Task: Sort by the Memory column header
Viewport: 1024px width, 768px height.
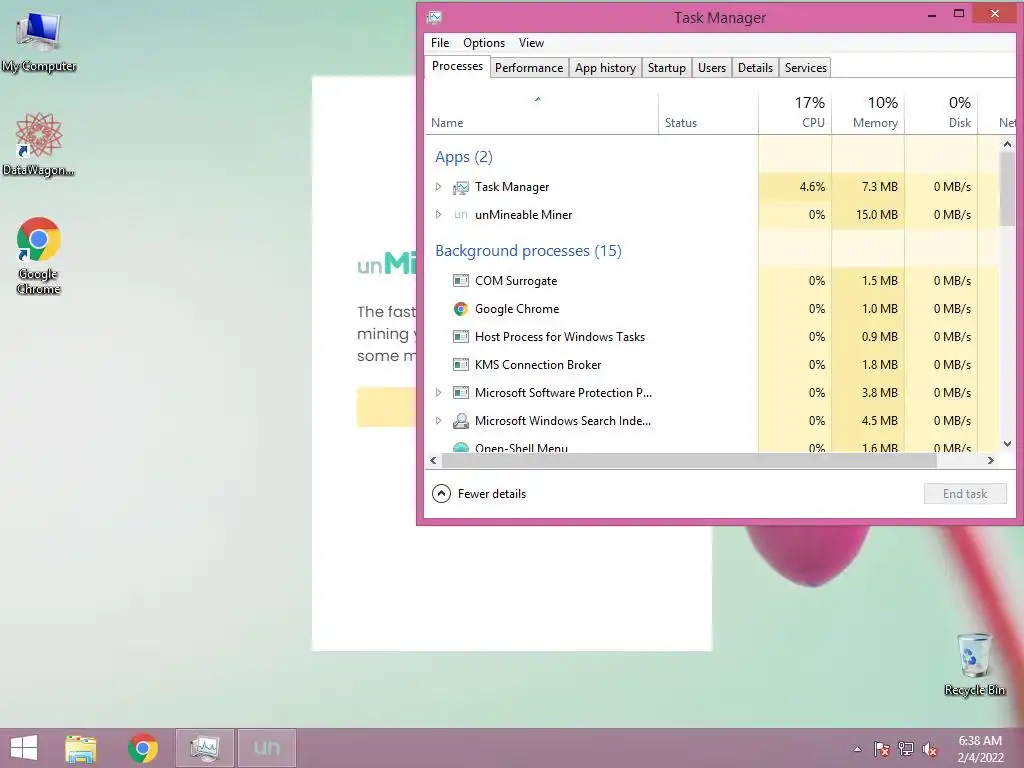Action: (x=869, y=114)
